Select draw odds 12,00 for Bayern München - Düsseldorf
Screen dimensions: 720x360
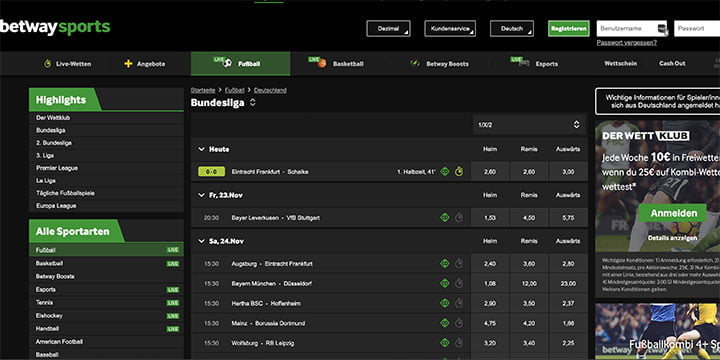click(x=529, y=284)
